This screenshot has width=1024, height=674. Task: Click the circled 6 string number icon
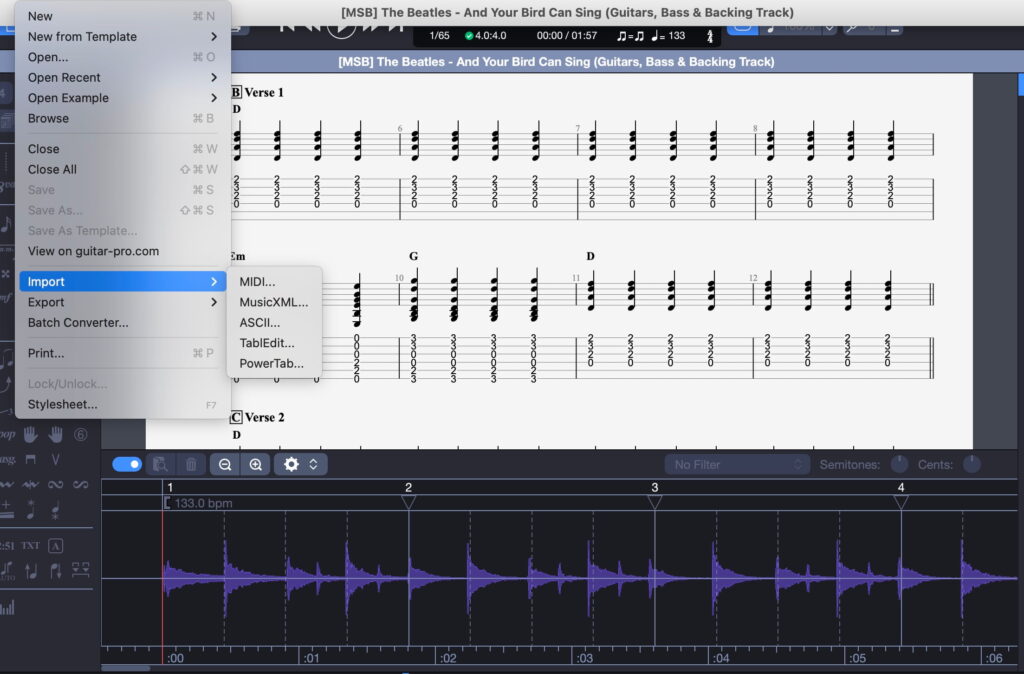tap(80, 434)
